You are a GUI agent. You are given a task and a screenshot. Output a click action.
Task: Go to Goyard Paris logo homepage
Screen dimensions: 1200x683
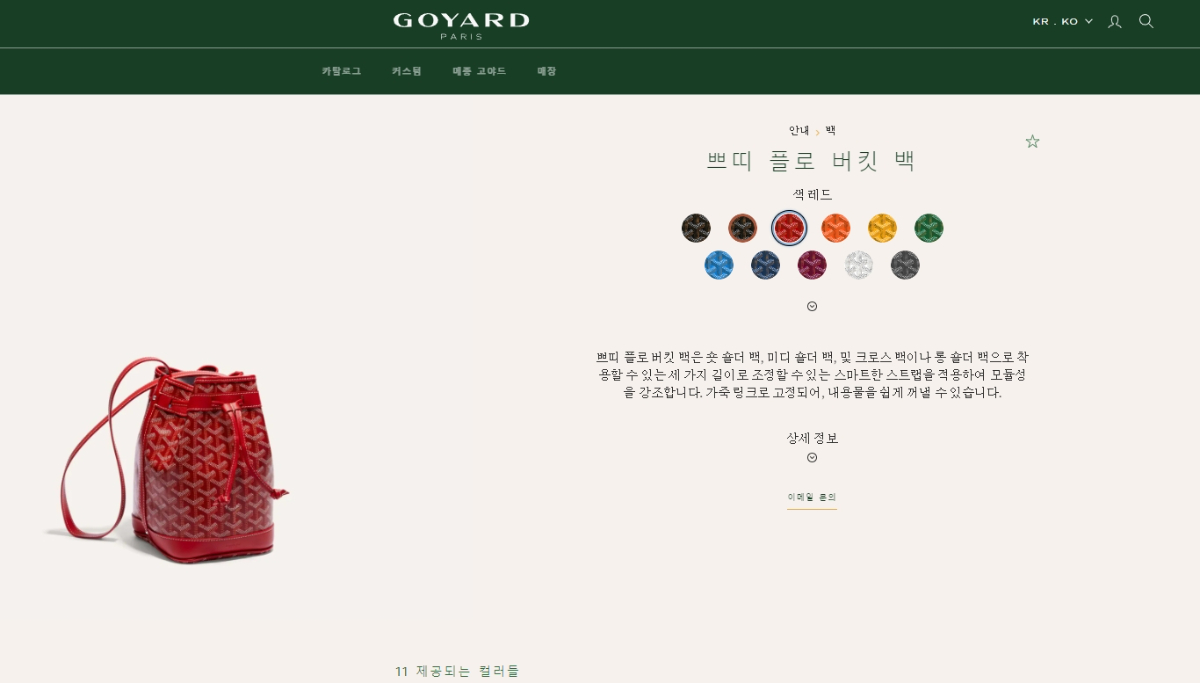coord(461,25)
